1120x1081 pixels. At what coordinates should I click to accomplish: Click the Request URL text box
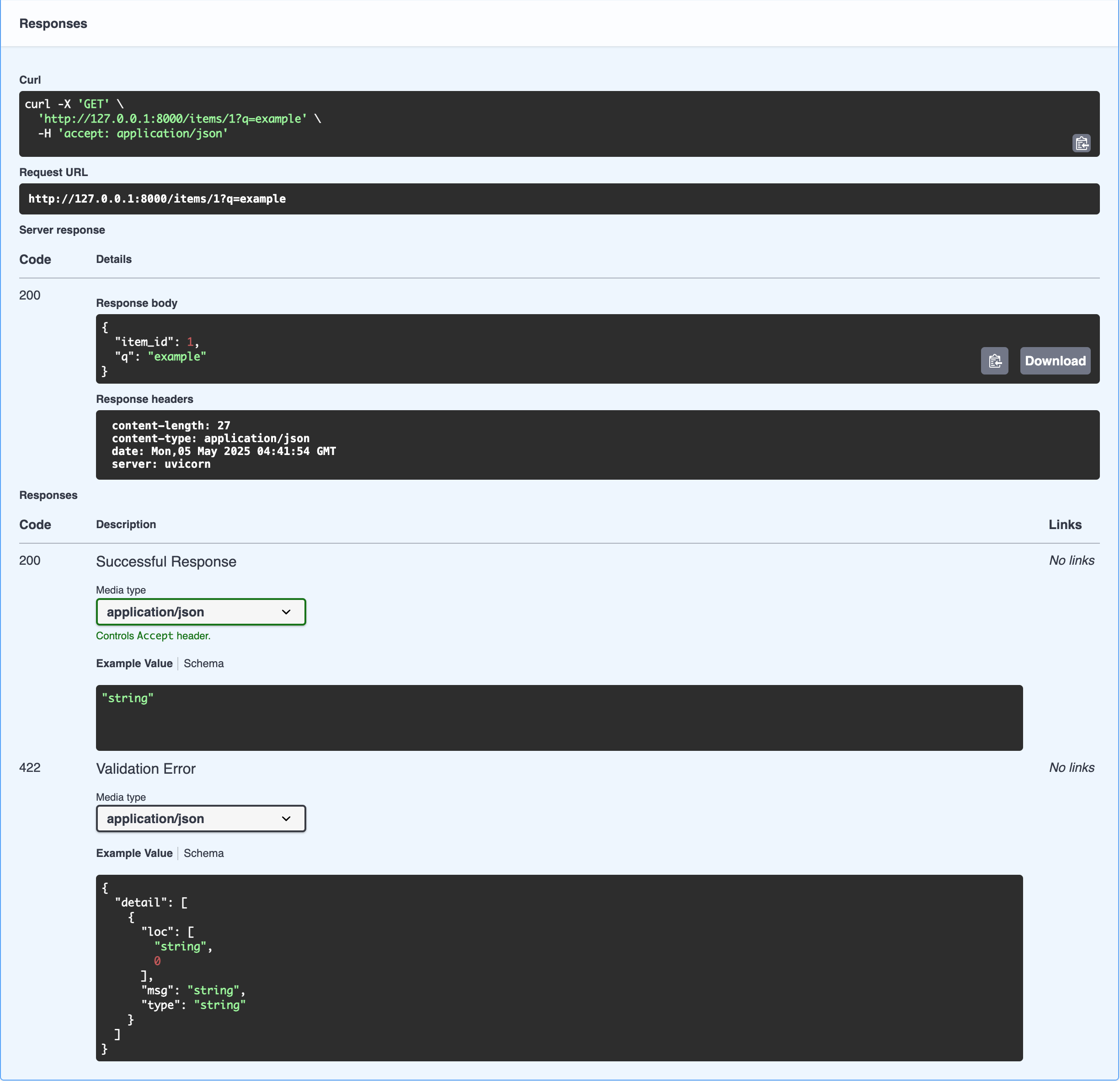point(559,199)
